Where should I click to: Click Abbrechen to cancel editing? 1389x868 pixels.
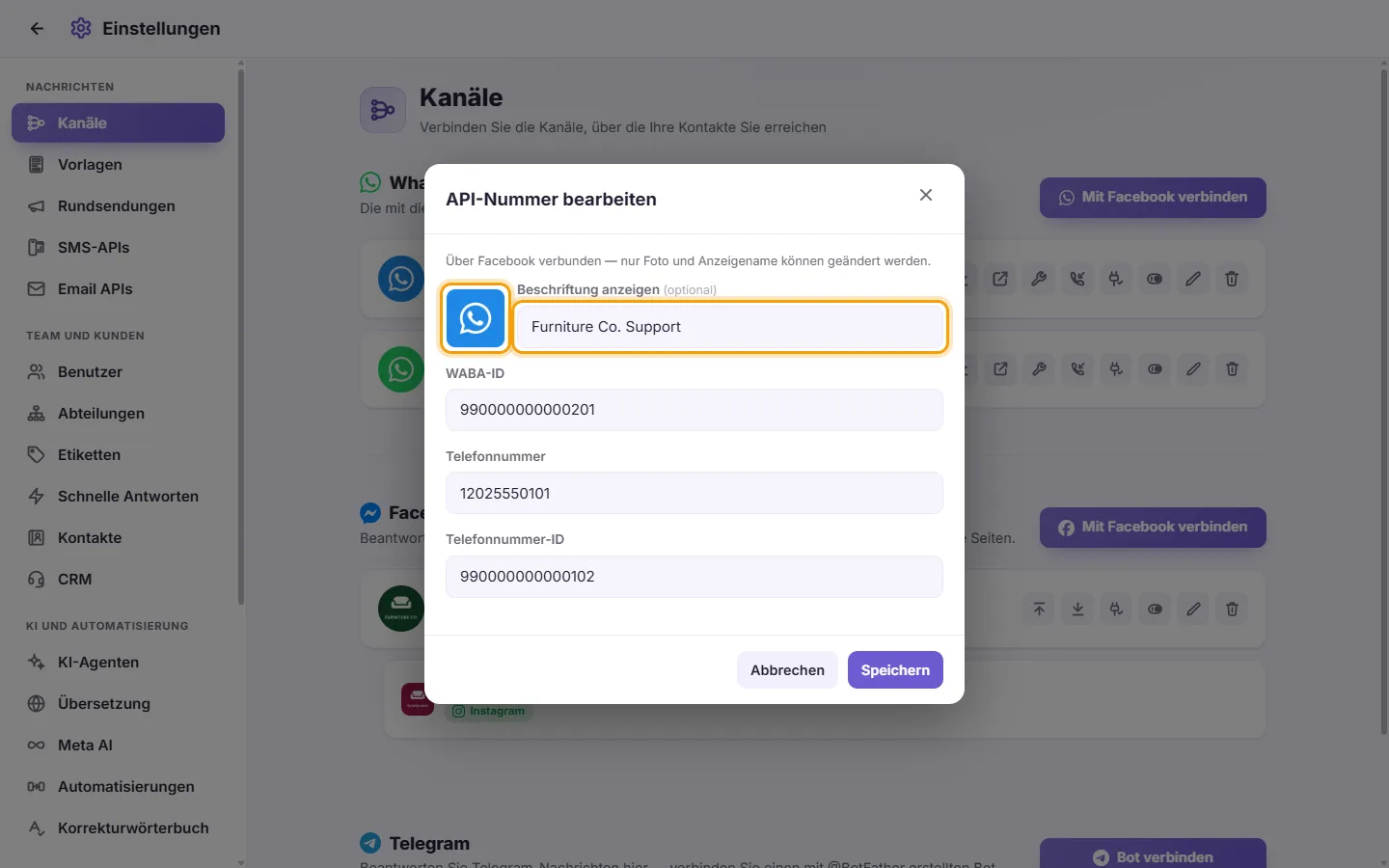pos(787,669)
